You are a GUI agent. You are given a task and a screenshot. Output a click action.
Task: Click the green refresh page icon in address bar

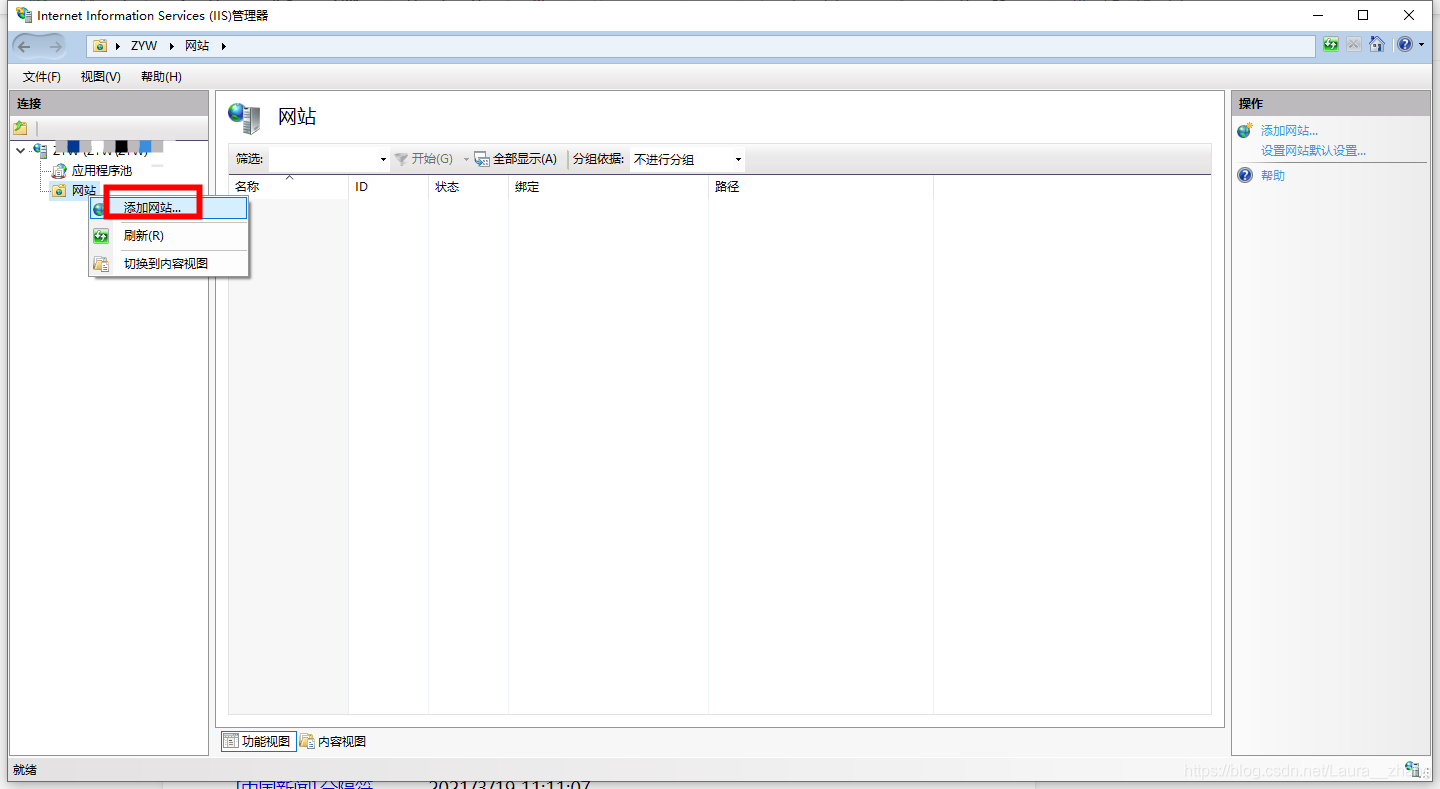coord(1331,45)
